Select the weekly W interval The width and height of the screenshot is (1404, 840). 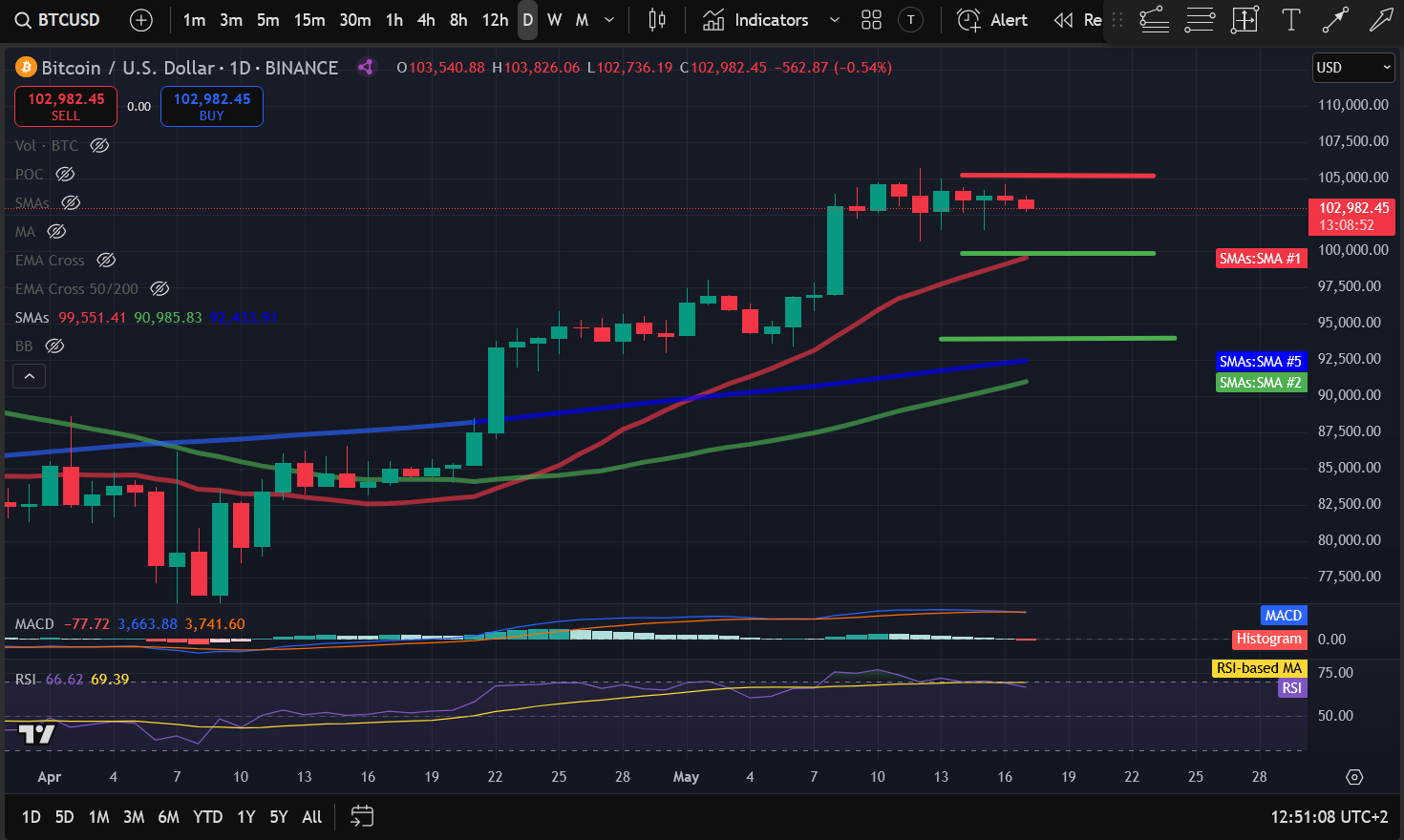pyautogui.click(x=555, y=20)
